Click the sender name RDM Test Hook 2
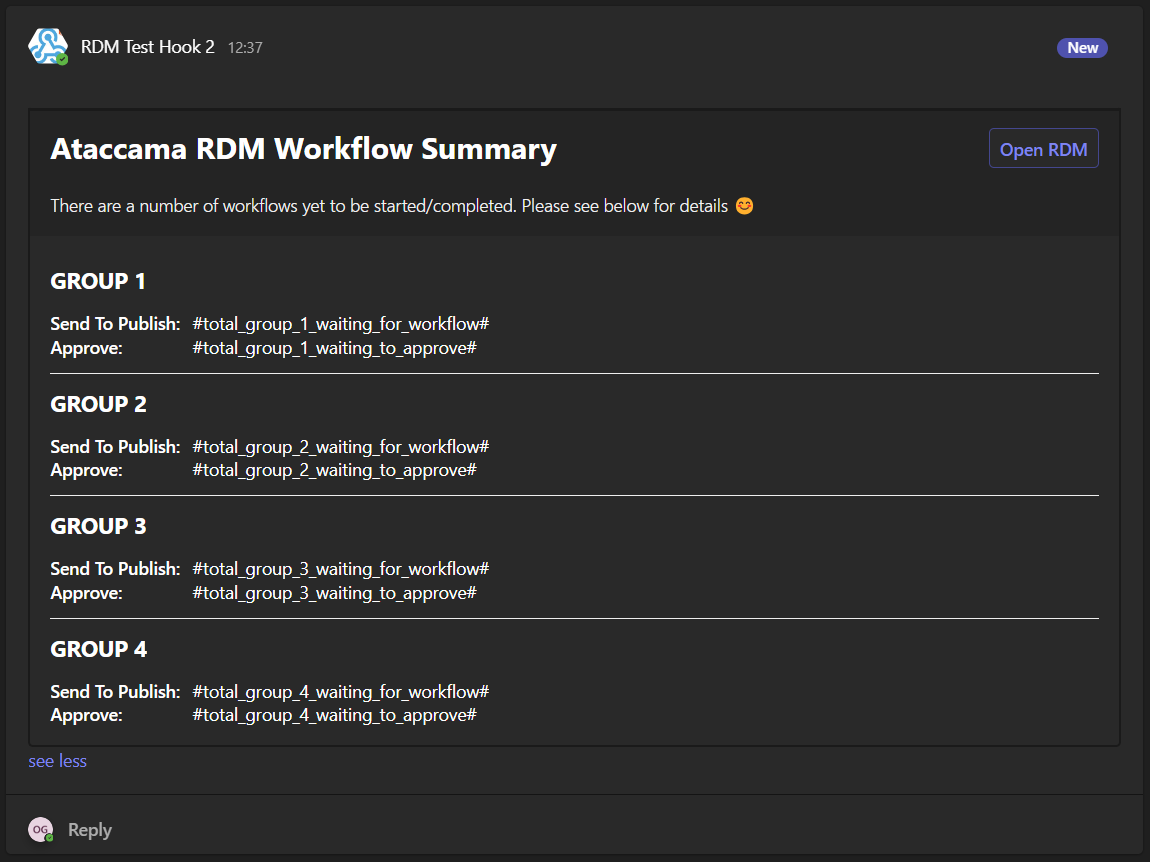The image size is (1150, 862). (147, 47)
